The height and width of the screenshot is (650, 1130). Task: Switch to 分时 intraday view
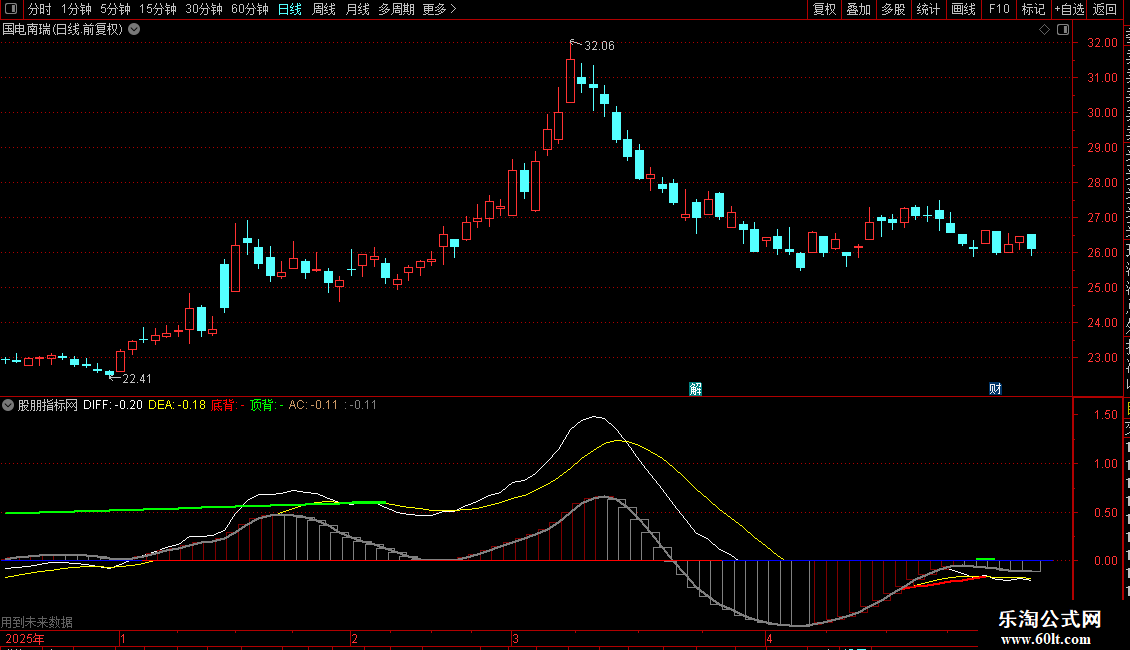point(40,9)
